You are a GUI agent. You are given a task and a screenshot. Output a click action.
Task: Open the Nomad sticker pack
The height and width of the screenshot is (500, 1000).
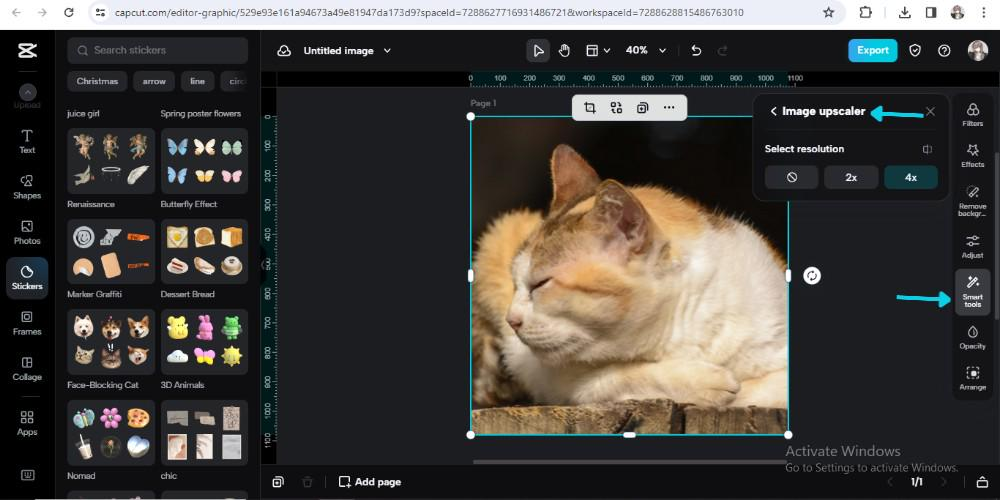coord(111,432)
